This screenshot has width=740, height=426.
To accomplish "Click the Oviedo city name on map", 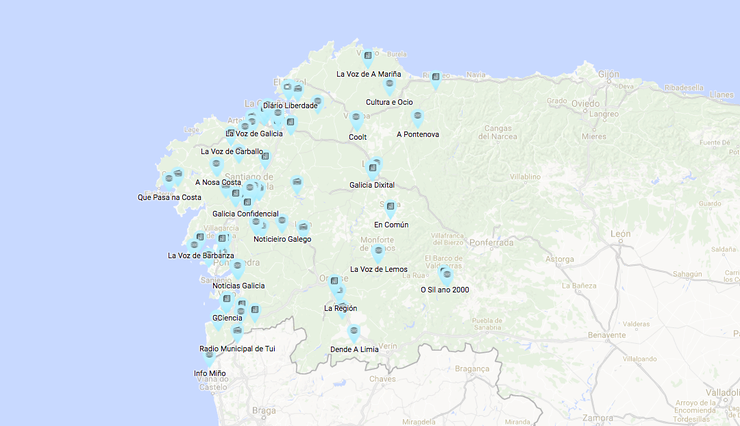I will [x=586, y=104].
